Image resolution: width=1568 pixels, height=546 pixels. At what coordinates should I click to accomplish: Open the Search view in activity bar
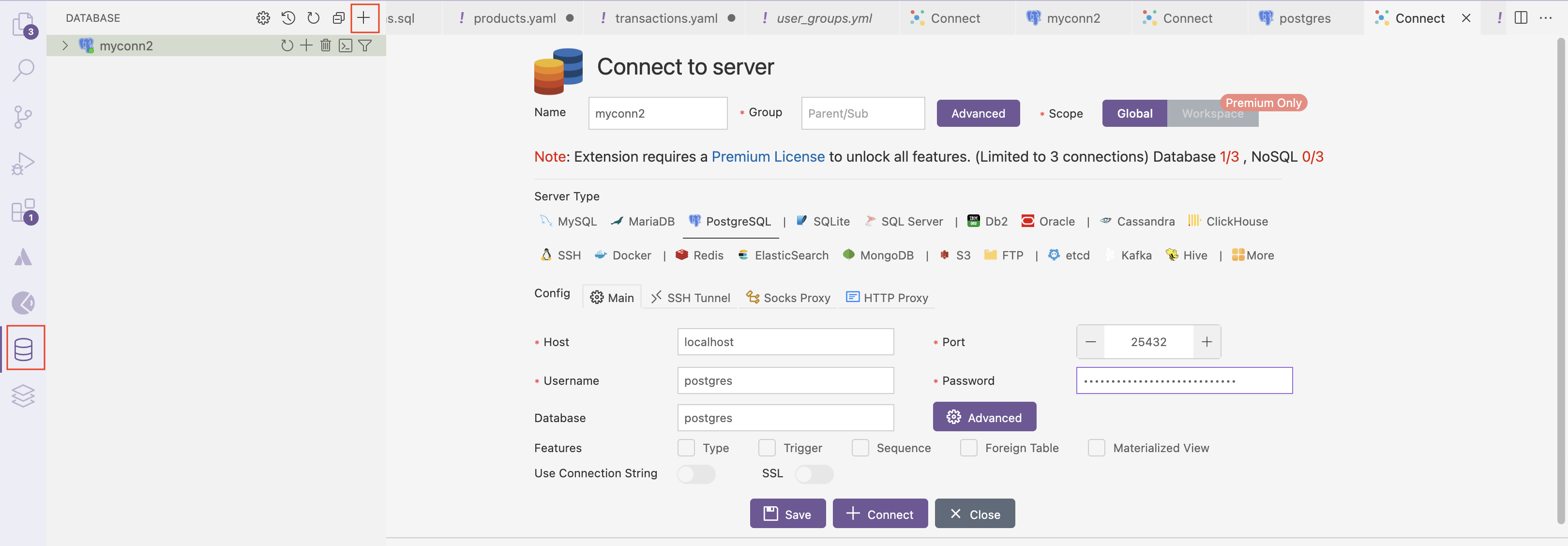pos(23,70)
